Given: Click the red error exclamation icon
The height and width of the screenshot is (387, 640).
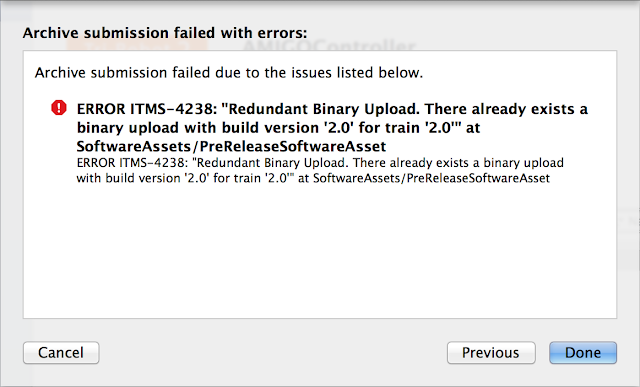Looking at the screenshot, I should point(59,108).
